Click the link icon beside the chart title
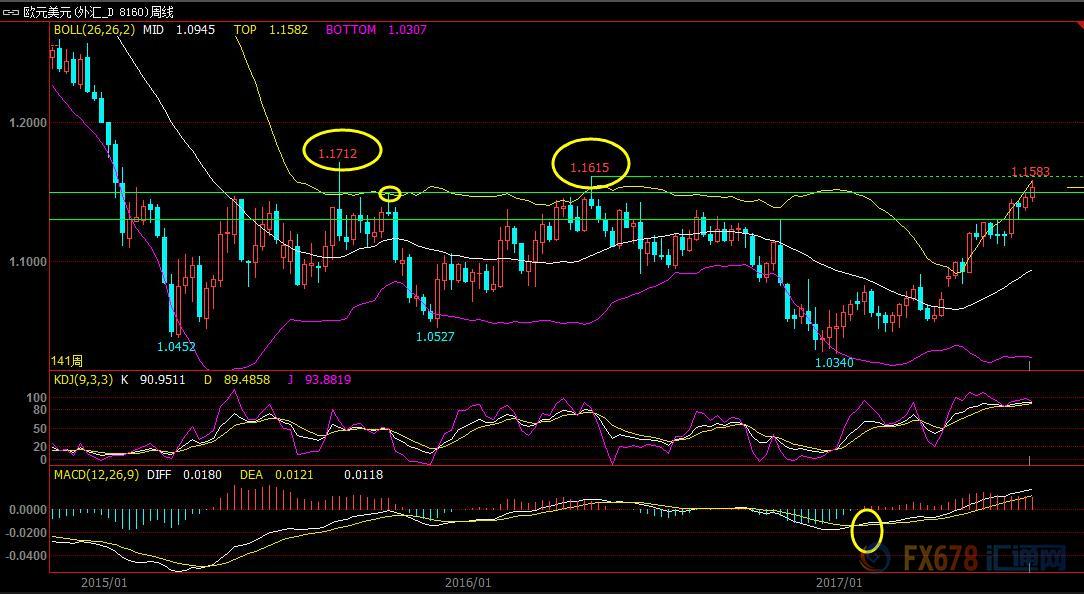The image size is (1084, 594). [x=11, y=12]
